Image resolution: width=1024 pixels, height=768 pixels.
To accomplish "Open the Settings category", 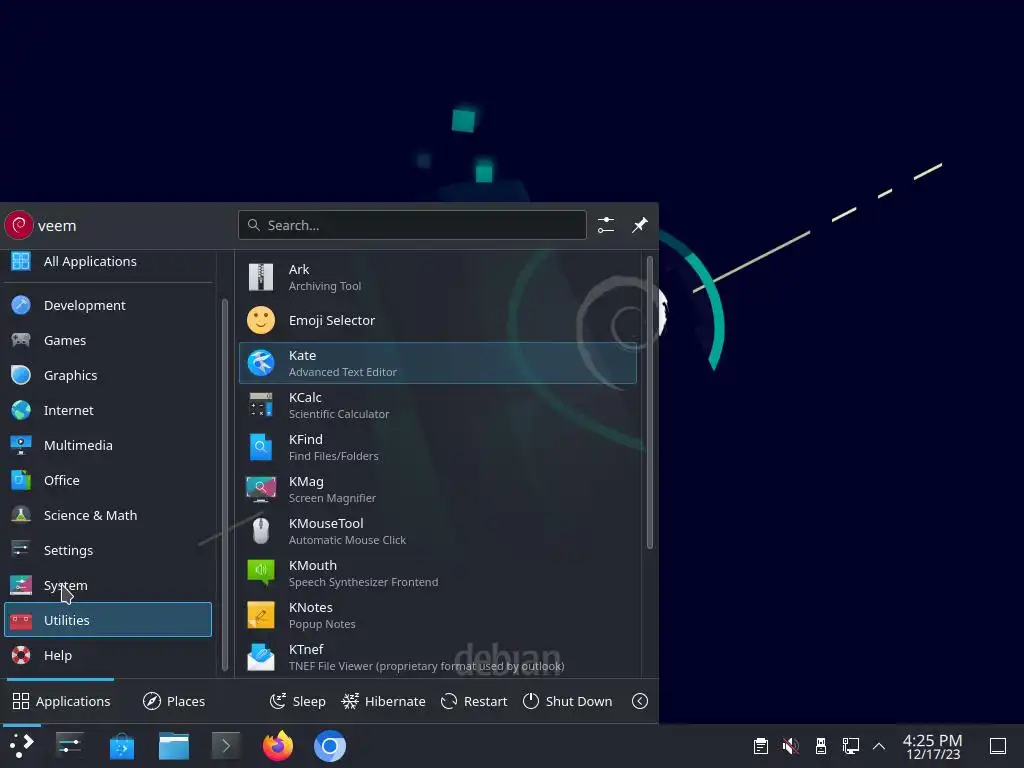I will pos(108,551).
